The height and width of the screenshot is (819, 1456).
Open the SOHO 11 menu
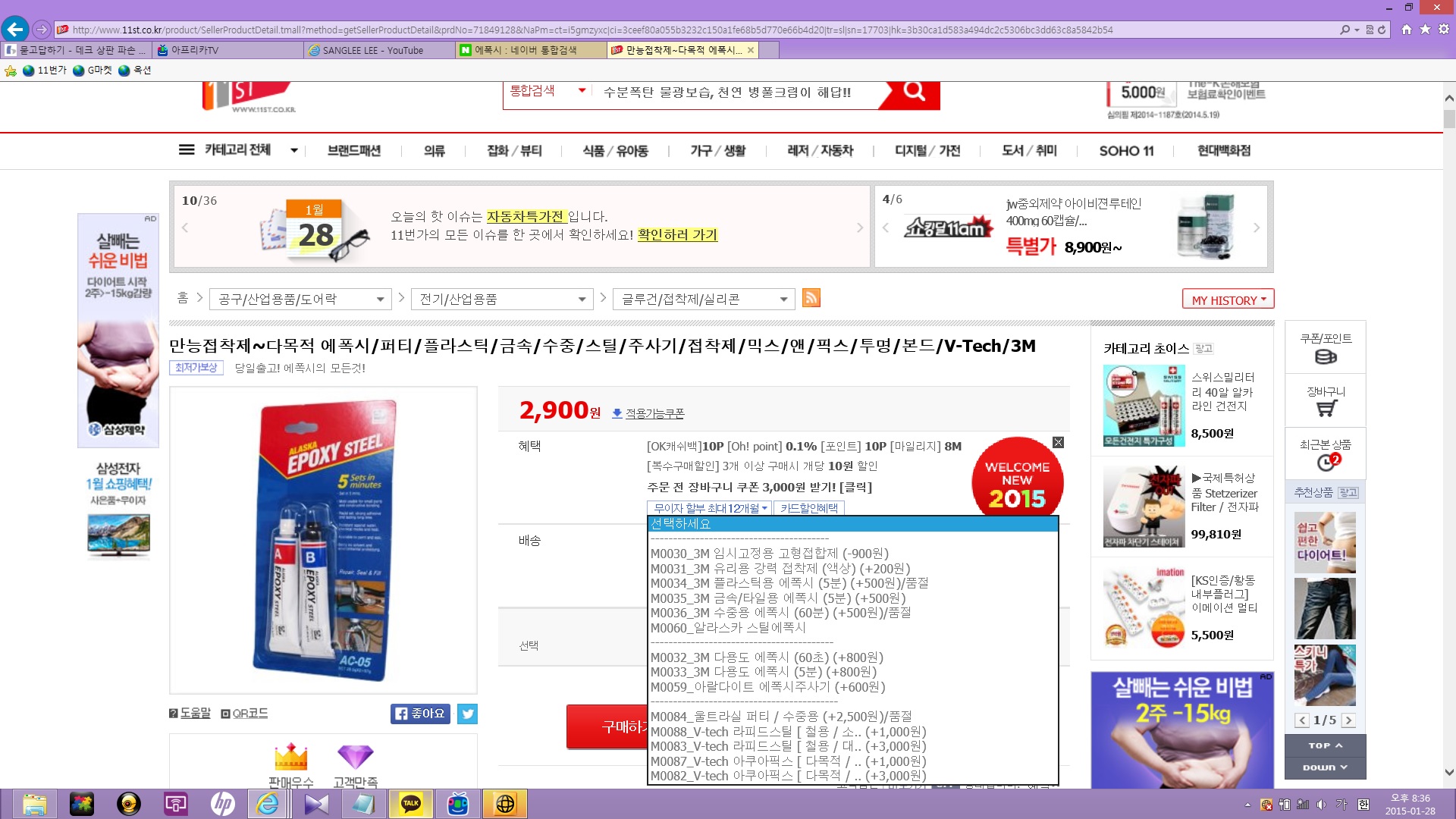[x=1126, y=150]
